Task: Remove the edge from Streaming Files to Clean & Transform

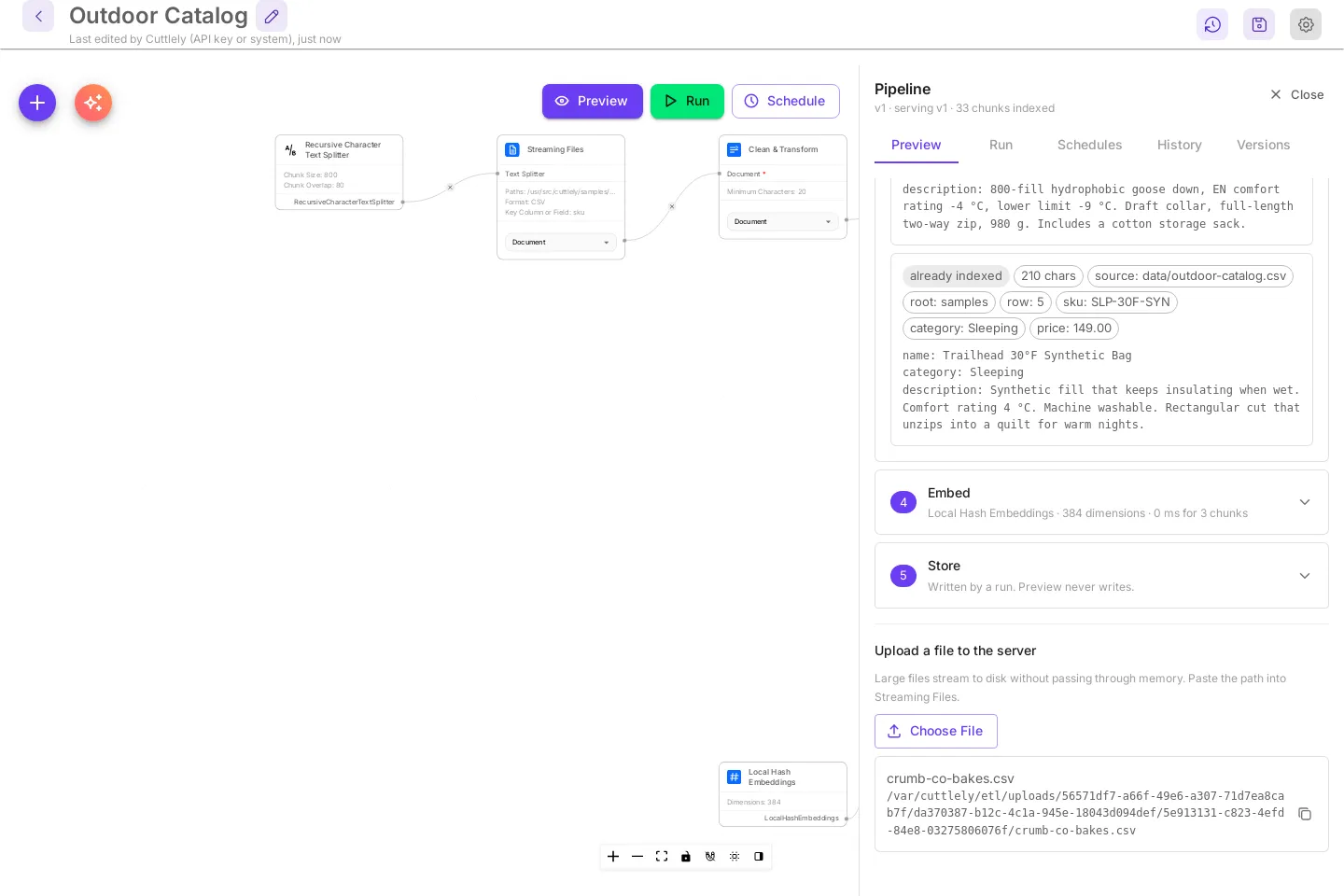Action: point(672,206)
